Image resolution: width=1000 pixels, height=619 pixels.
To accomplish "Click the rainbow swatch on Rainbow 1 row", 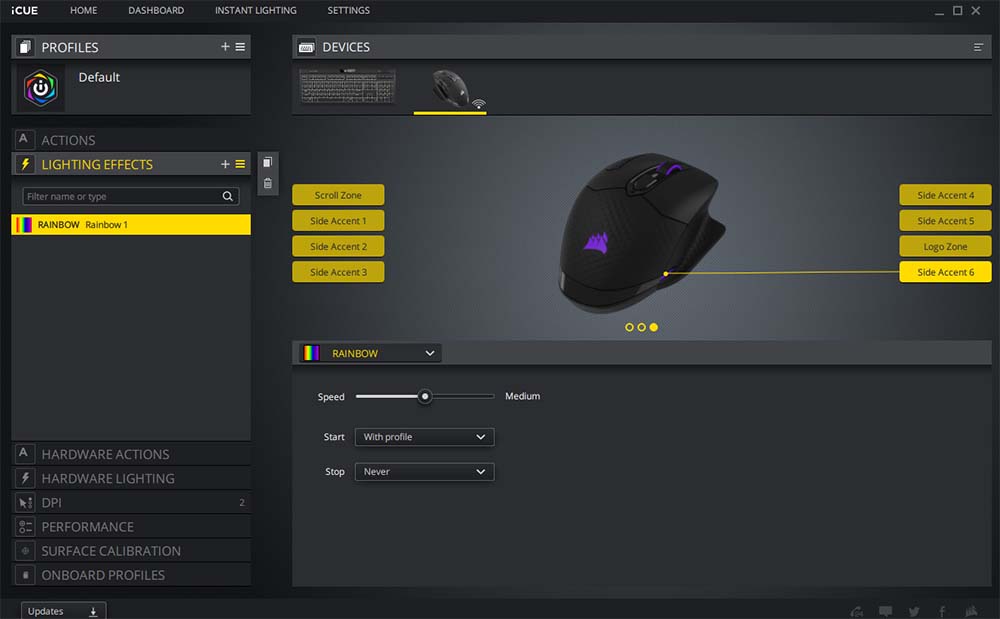I will point(24,224).
